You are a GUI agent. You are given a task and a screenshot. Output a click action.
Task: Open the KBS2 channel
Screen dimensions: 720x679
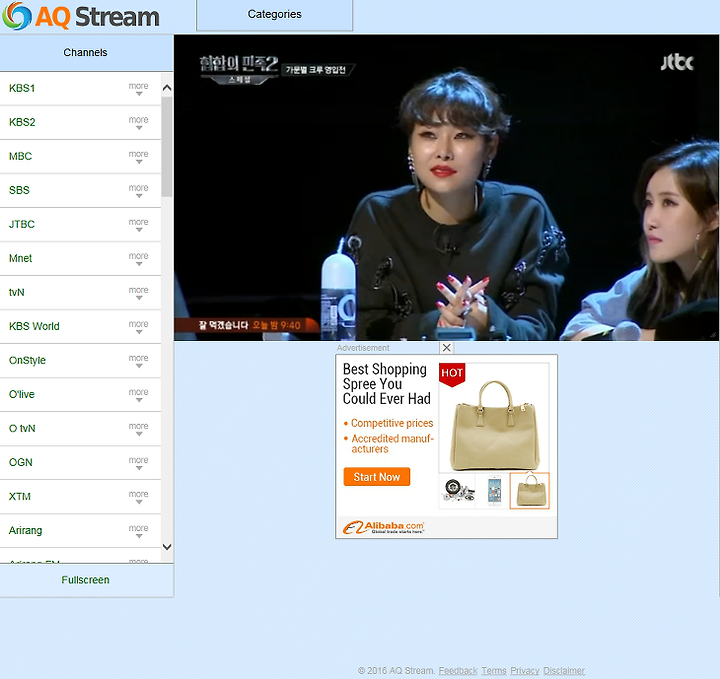click(22, 122)
